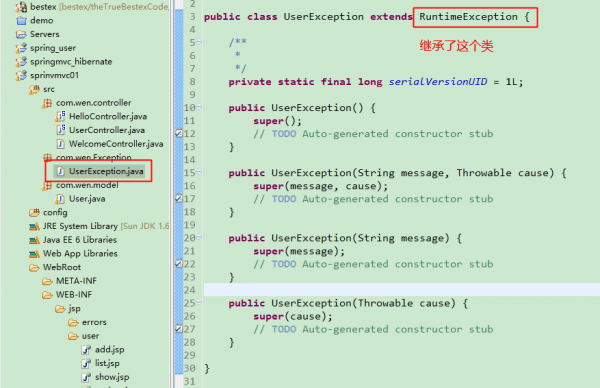
Task: Click the UserException.java file icon
Action: click(x=60, y=171)
